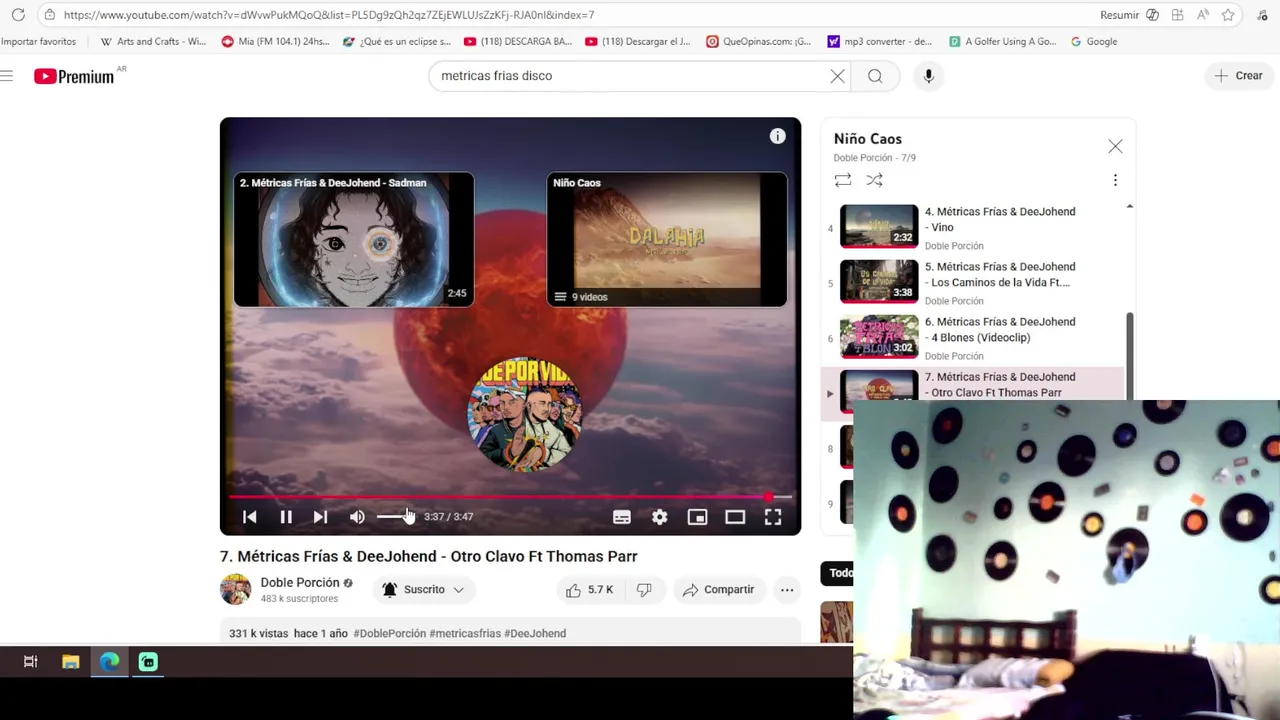Click the browser address bar URL
This screenshot has height=720, width=1280.
(329, 15)
